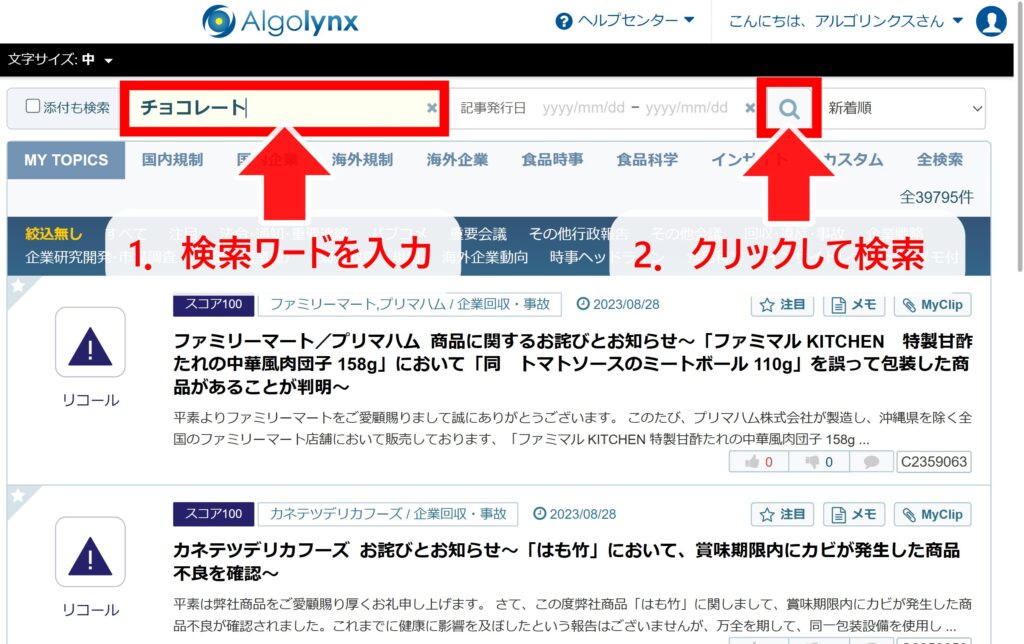Image resolution: width=1024 pixels, height=644 pixels.
Task: Open the 文字サイズ font size dropdown
Action: 60,60
